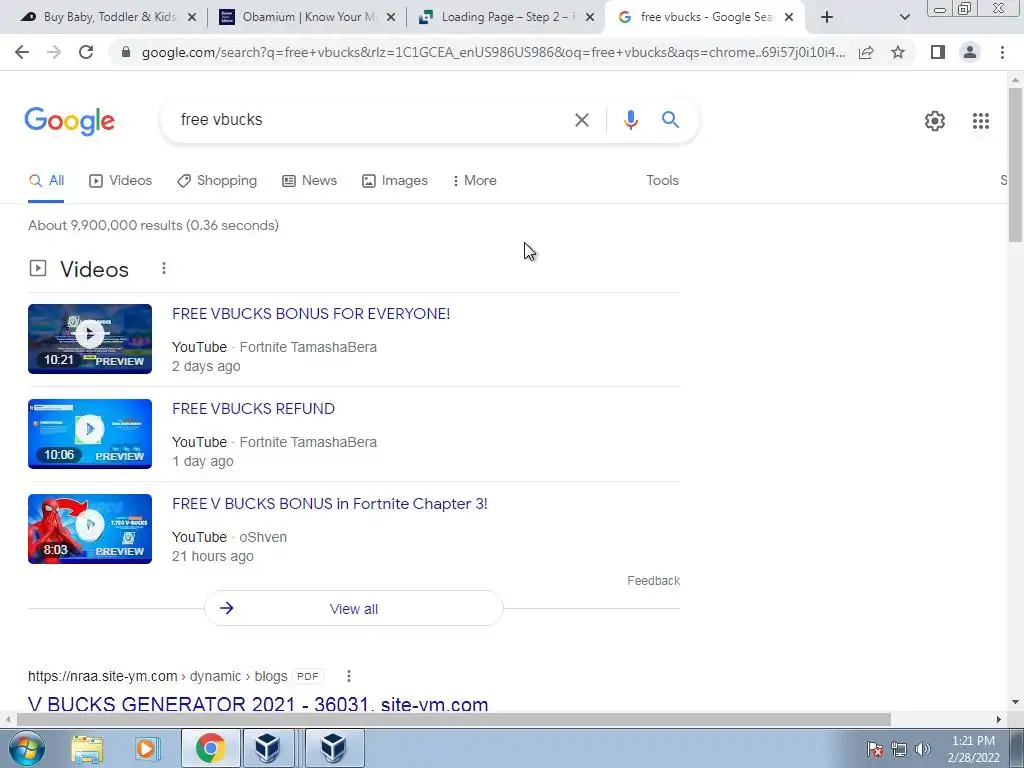
Task: Open options for the nraa.site-ym.com result
Action: (349, 676)
